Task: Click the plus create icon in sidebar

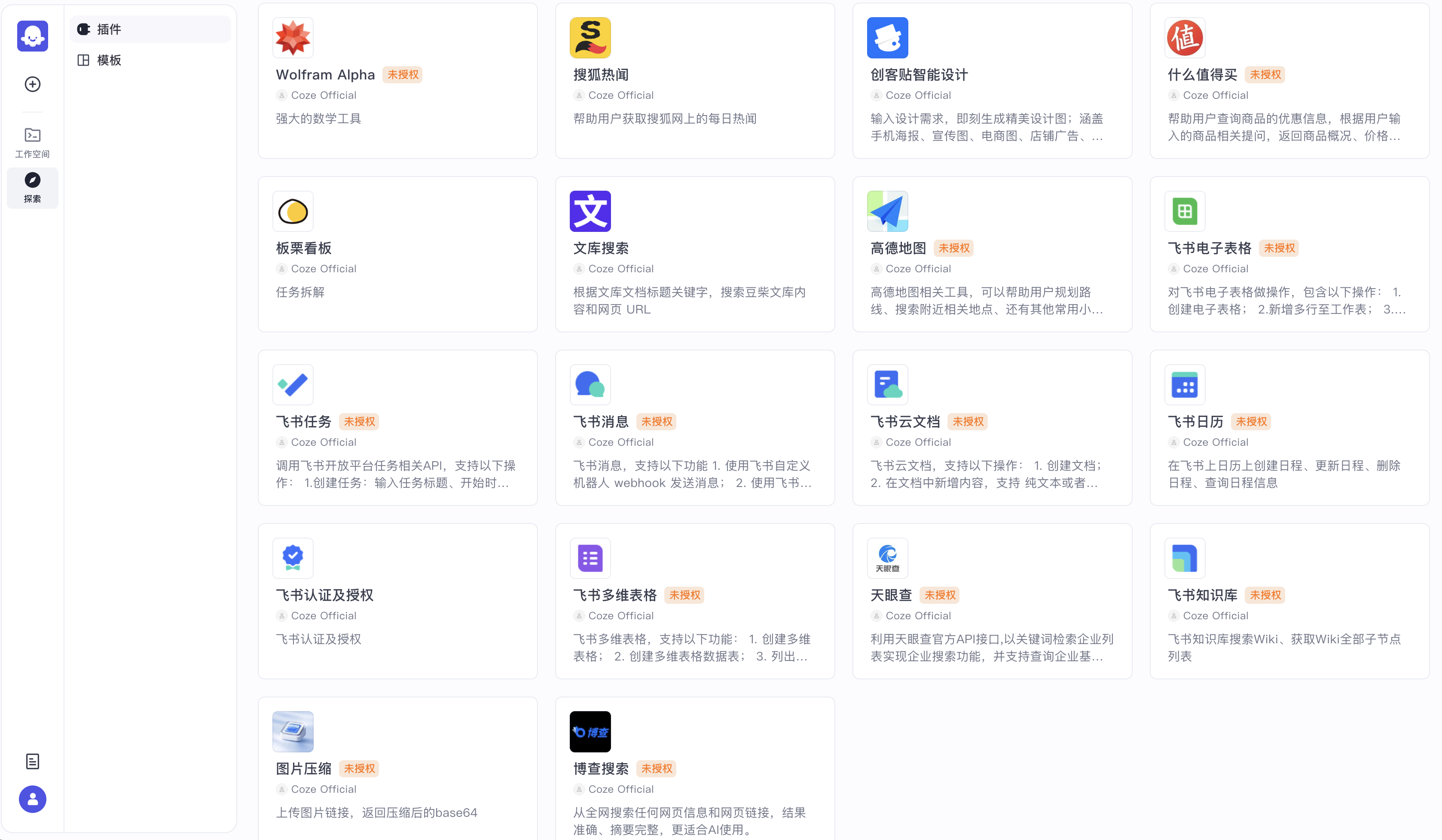Action: [33, 84]
